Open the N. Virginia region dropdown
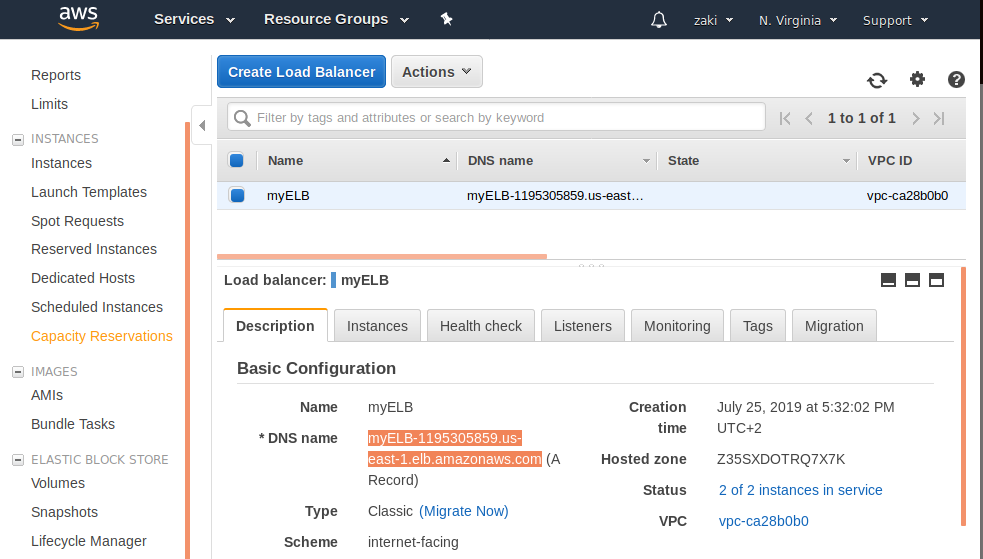The image size is (983, 559). click(797, 20)
